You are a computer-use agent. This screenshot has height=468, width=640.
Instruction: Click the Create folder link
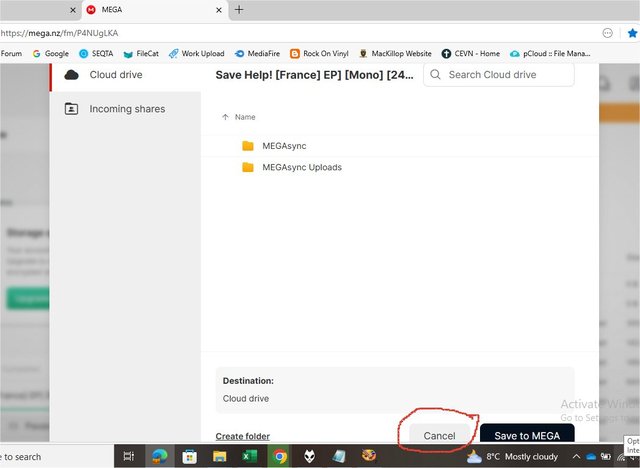(242, 436)
